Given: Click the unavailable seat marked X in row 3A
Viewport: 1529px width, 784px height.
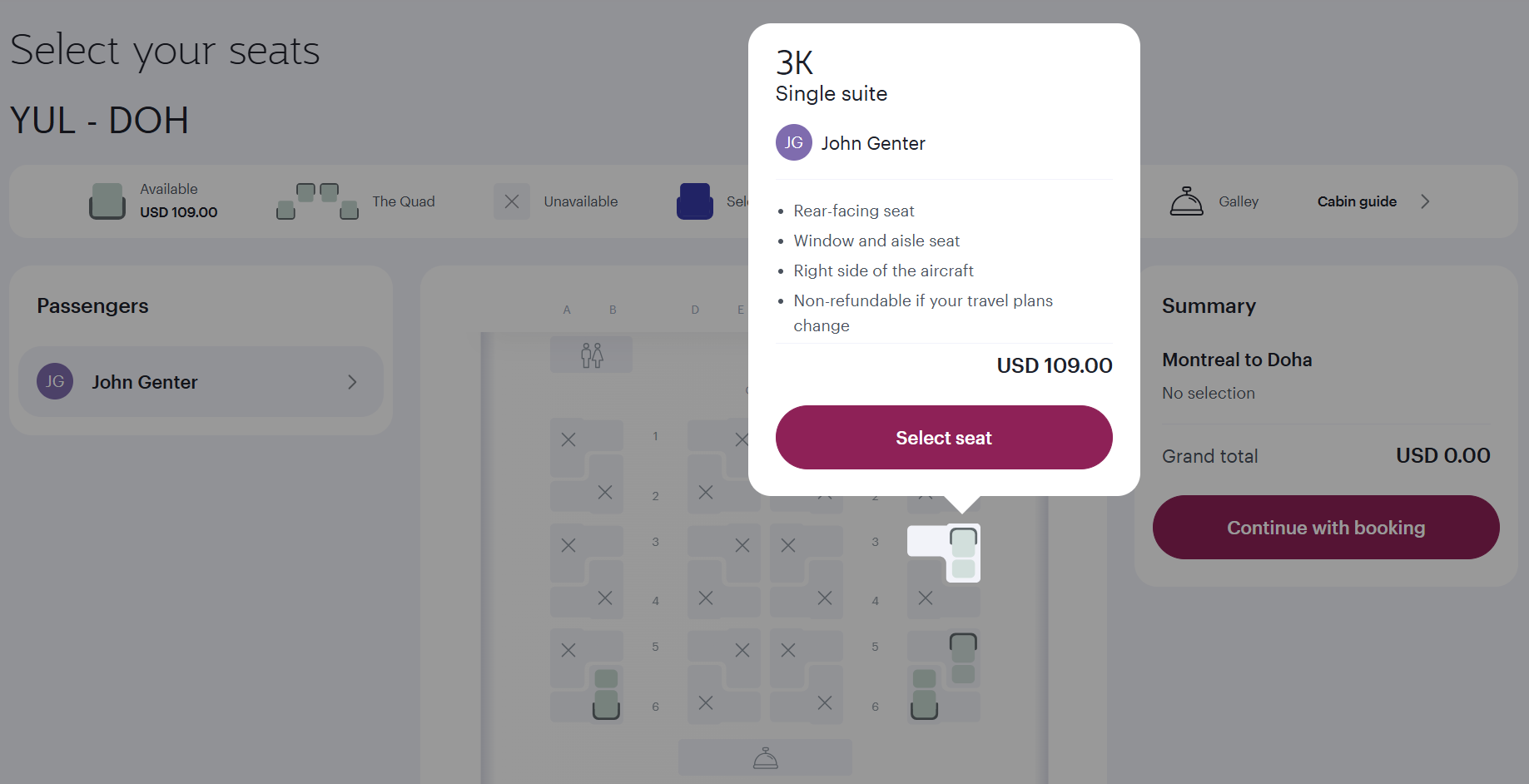Looking at the screenshot, I should click(x=569, y=545).
